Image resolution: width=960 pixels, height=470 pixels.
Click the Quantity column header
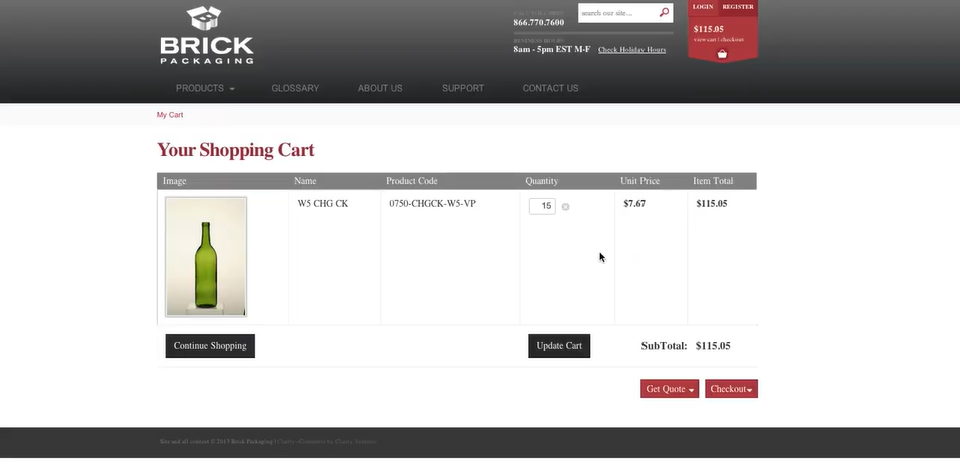point(542,181)
